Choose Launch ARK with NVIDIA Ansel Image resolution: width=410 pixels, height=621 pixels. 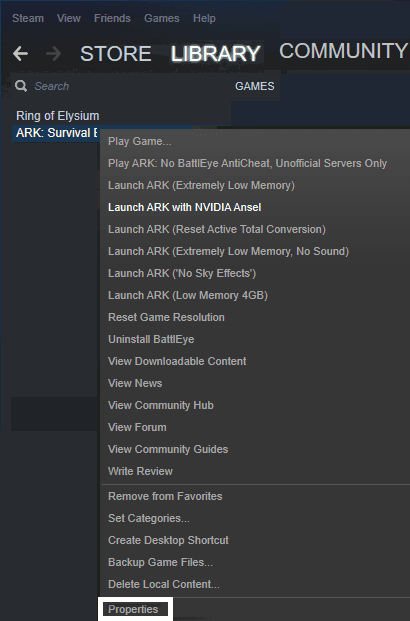[185, 207]
